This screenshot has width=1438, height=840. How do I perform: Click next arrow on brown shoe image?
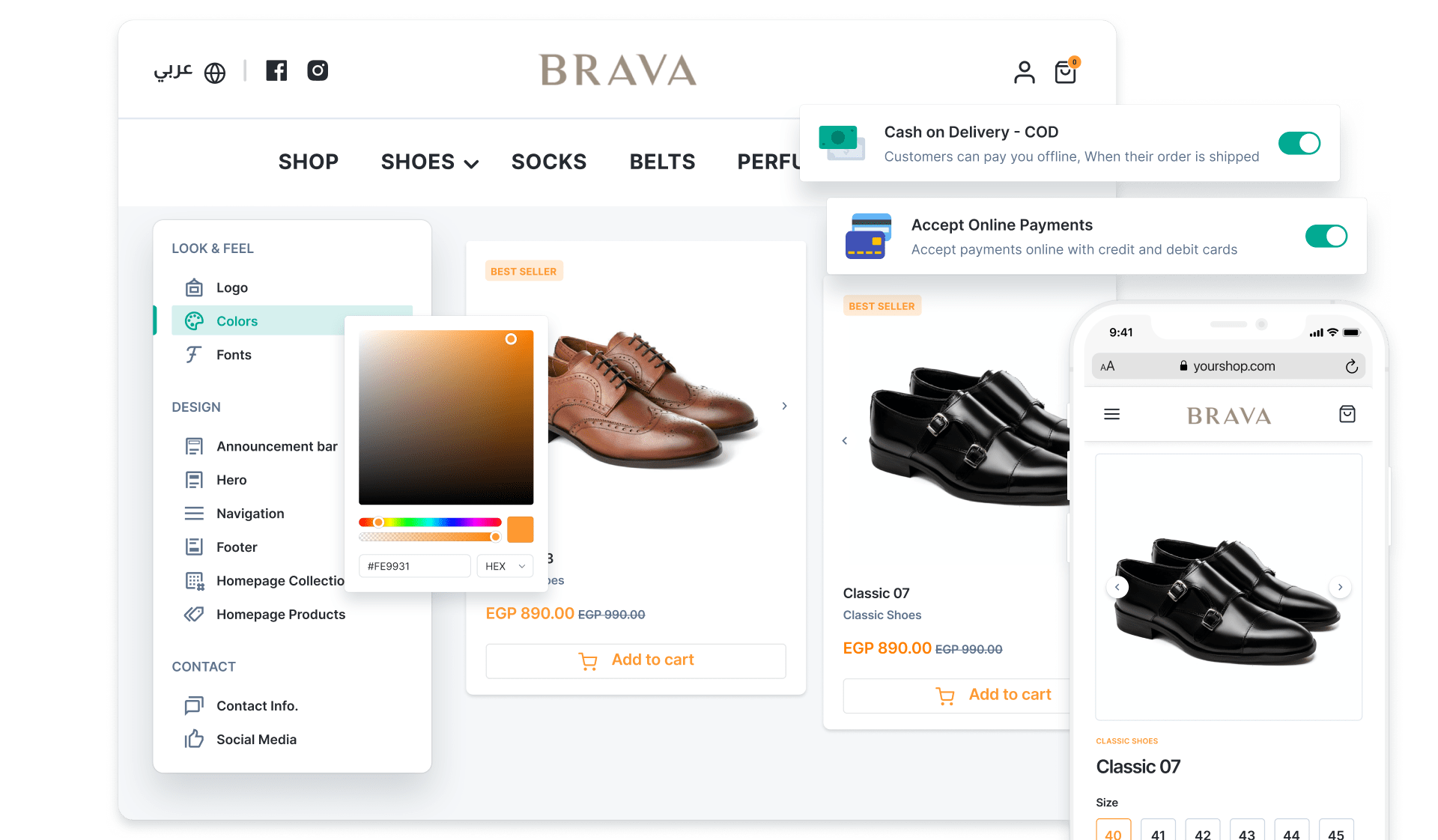click(x=784, y=406)
